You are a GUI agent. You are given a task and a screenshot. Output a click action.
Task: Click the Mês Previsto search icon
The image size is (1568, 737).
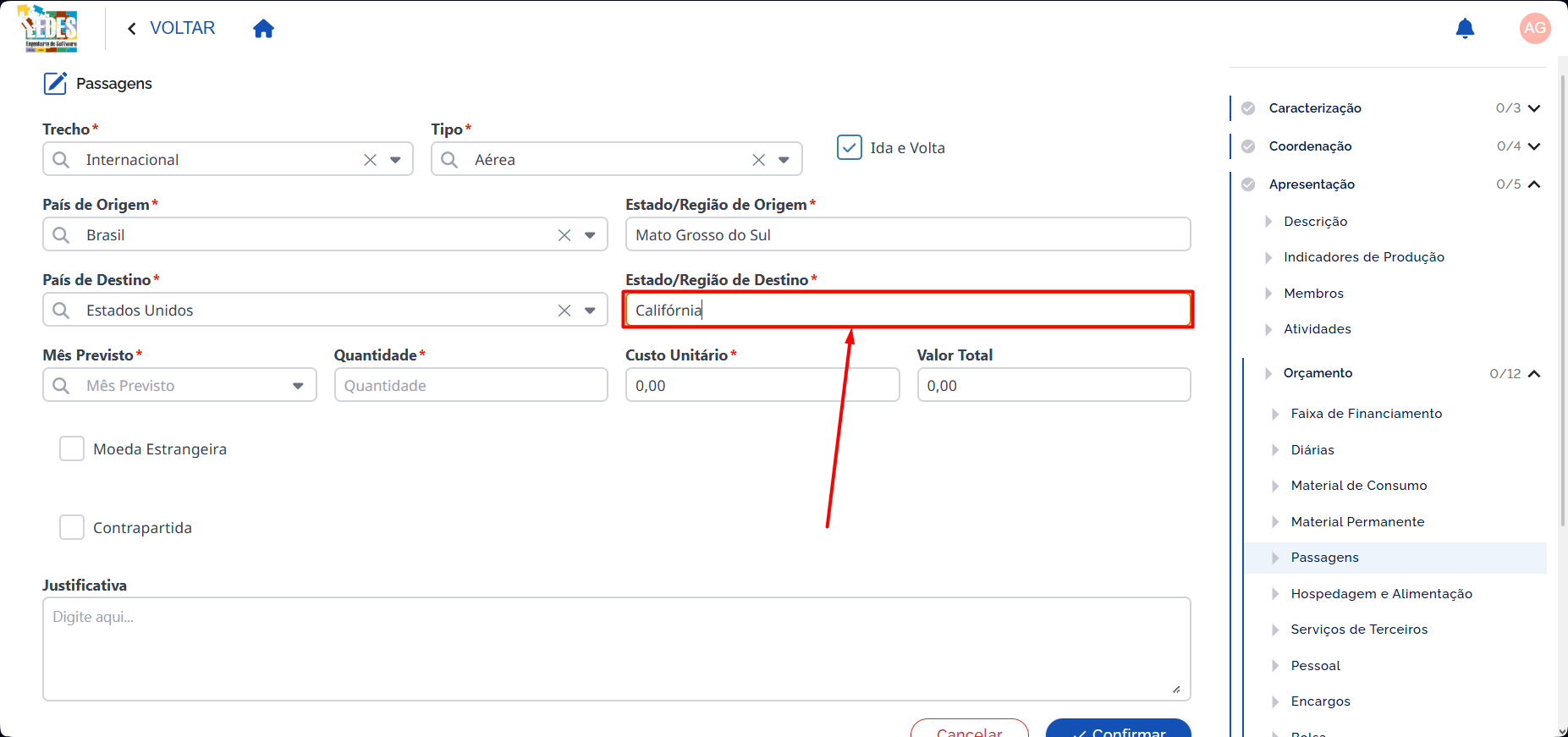pyautogui.click(x=61, y=386)
